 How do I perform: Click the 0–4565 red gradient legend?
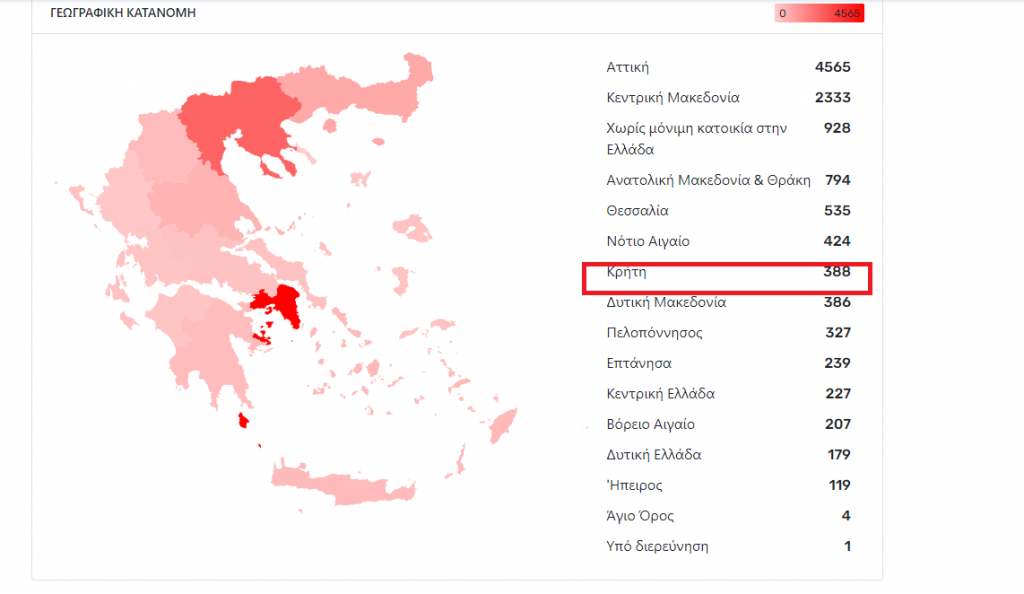pos(819,14)
